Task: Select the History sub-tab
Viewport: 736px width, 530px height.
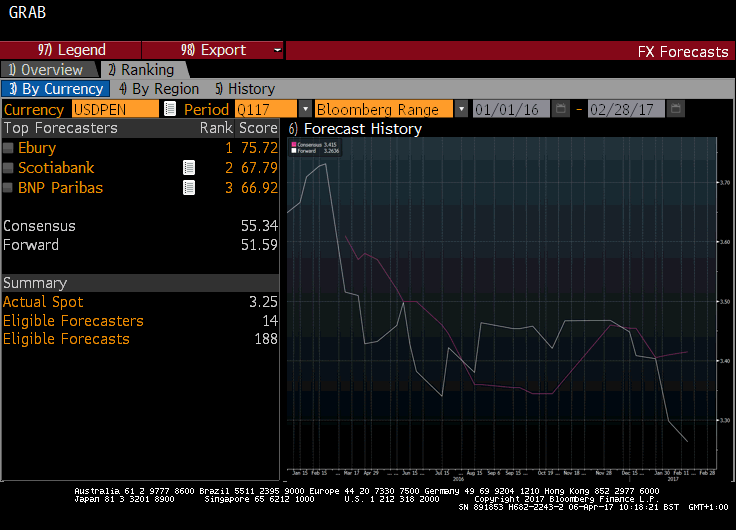Action: tap(245, 89)
